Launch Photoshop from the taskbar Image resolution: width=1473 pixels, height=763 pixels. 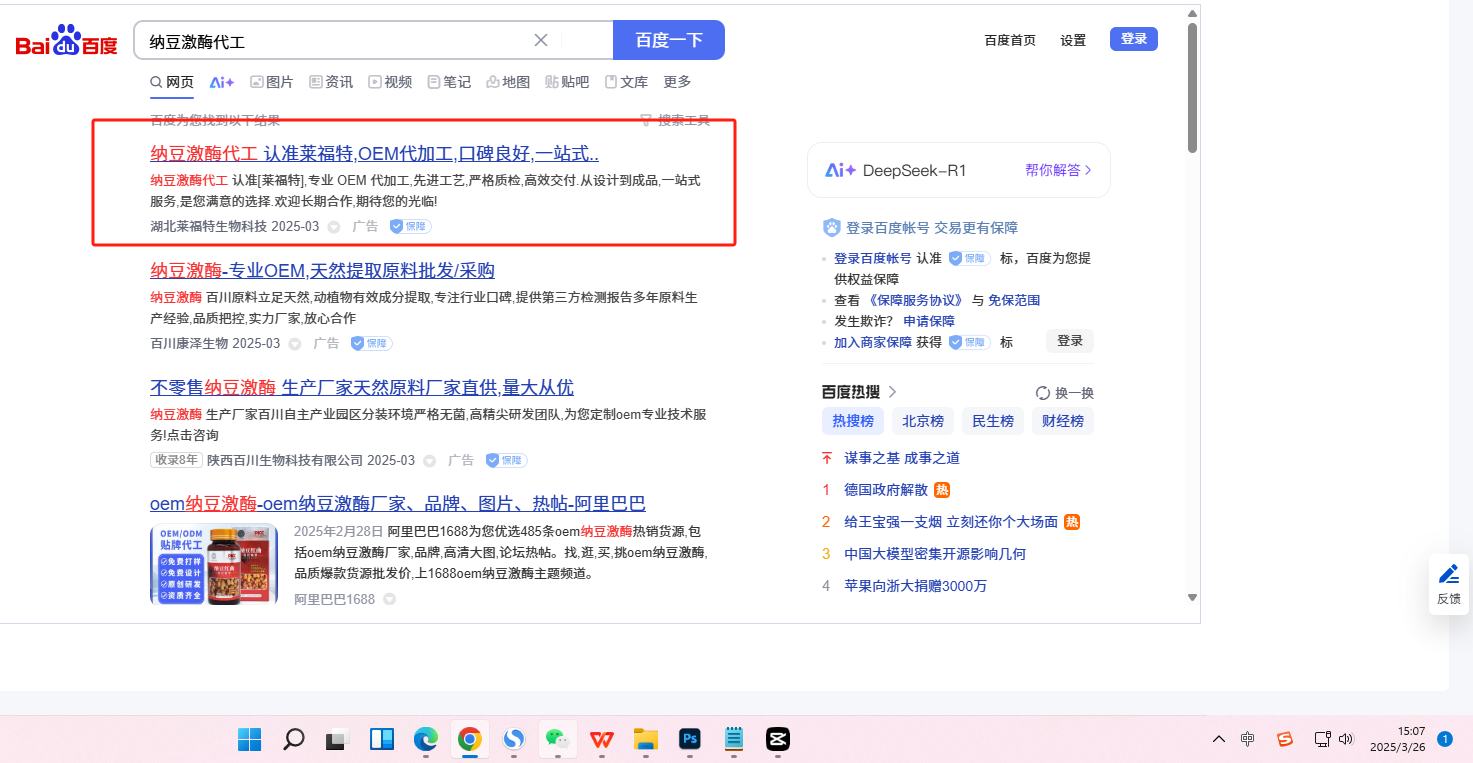(x=689, y=739)
